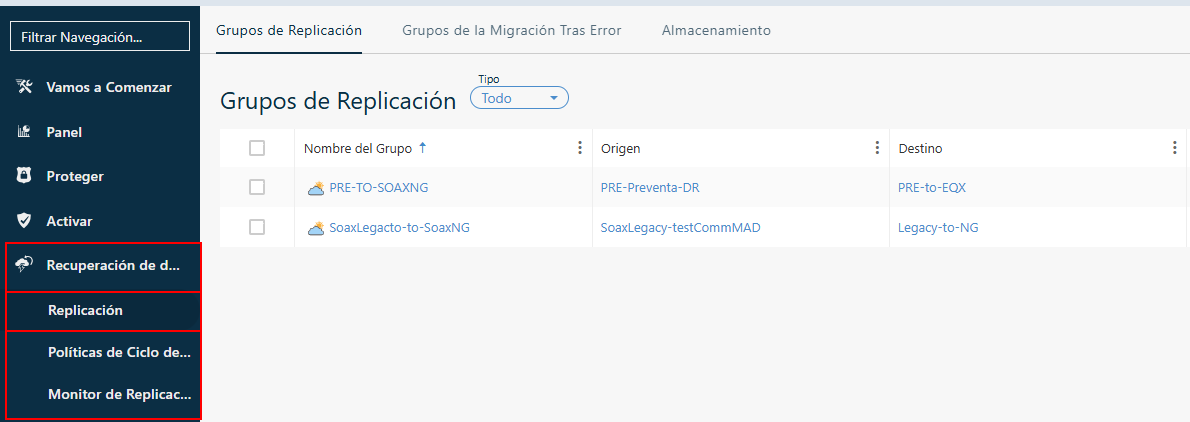Open the Legacy-to-NG destination link
Image resolution: width=1190 pixels, height=422 pixels.
[938, 227]
